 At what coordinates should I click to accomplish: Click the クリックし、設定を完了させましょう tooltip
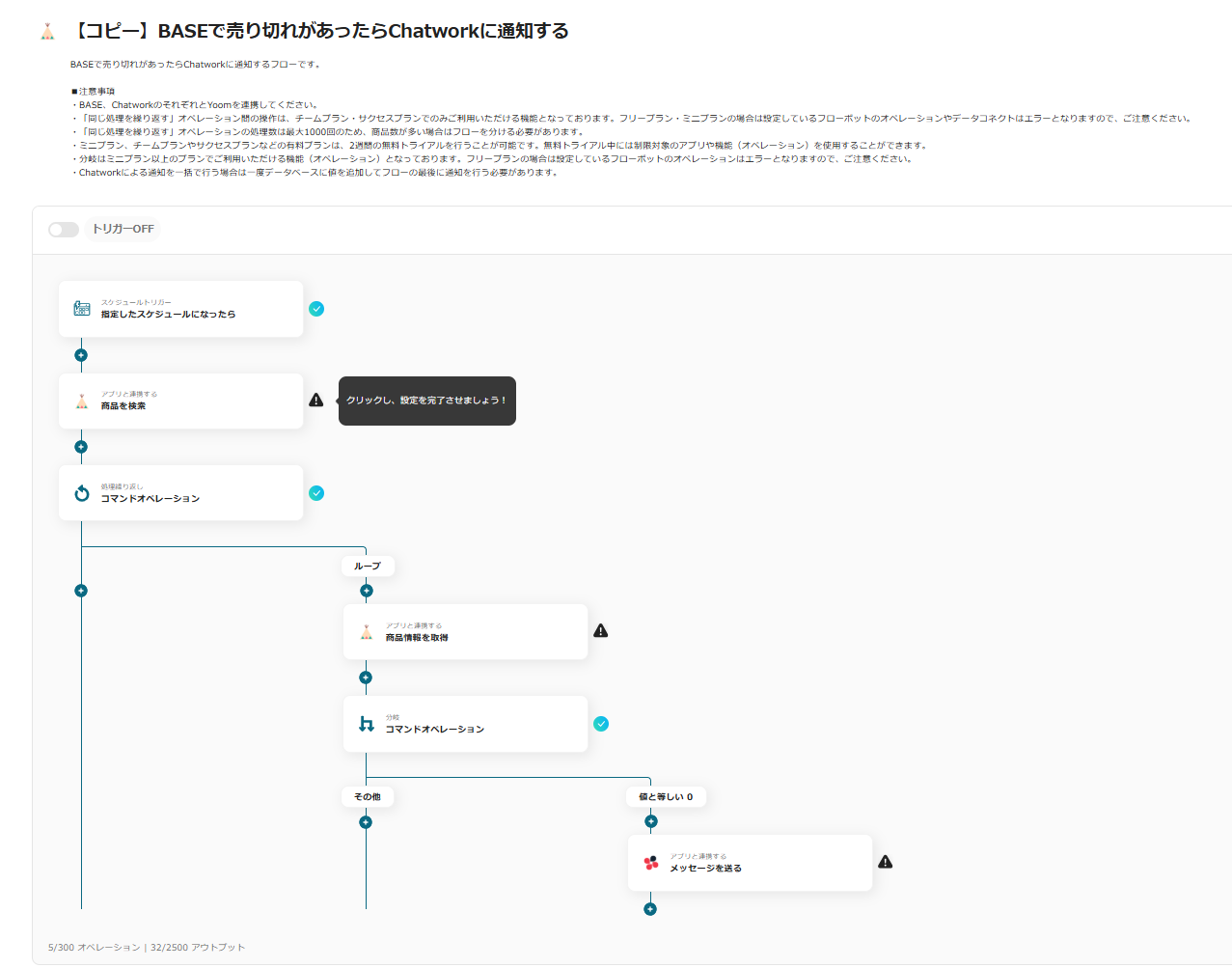tap(426, 401)
